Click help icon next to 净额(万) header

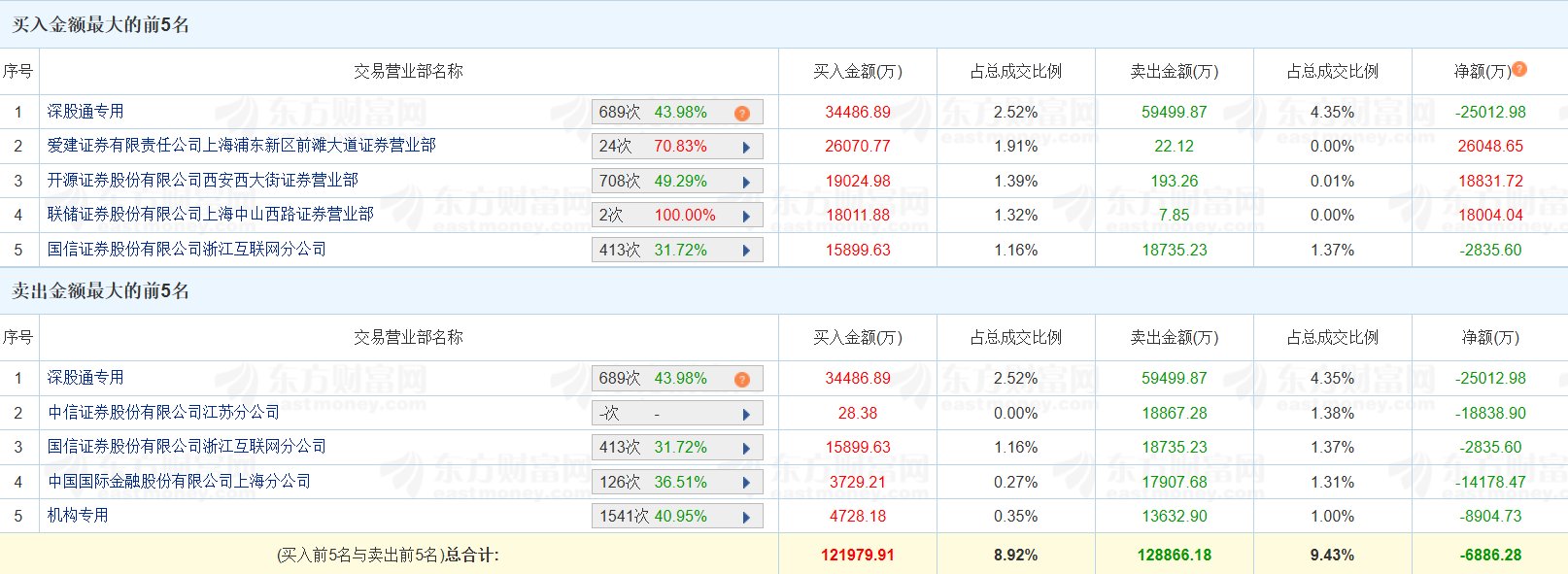coord(1519,69)
